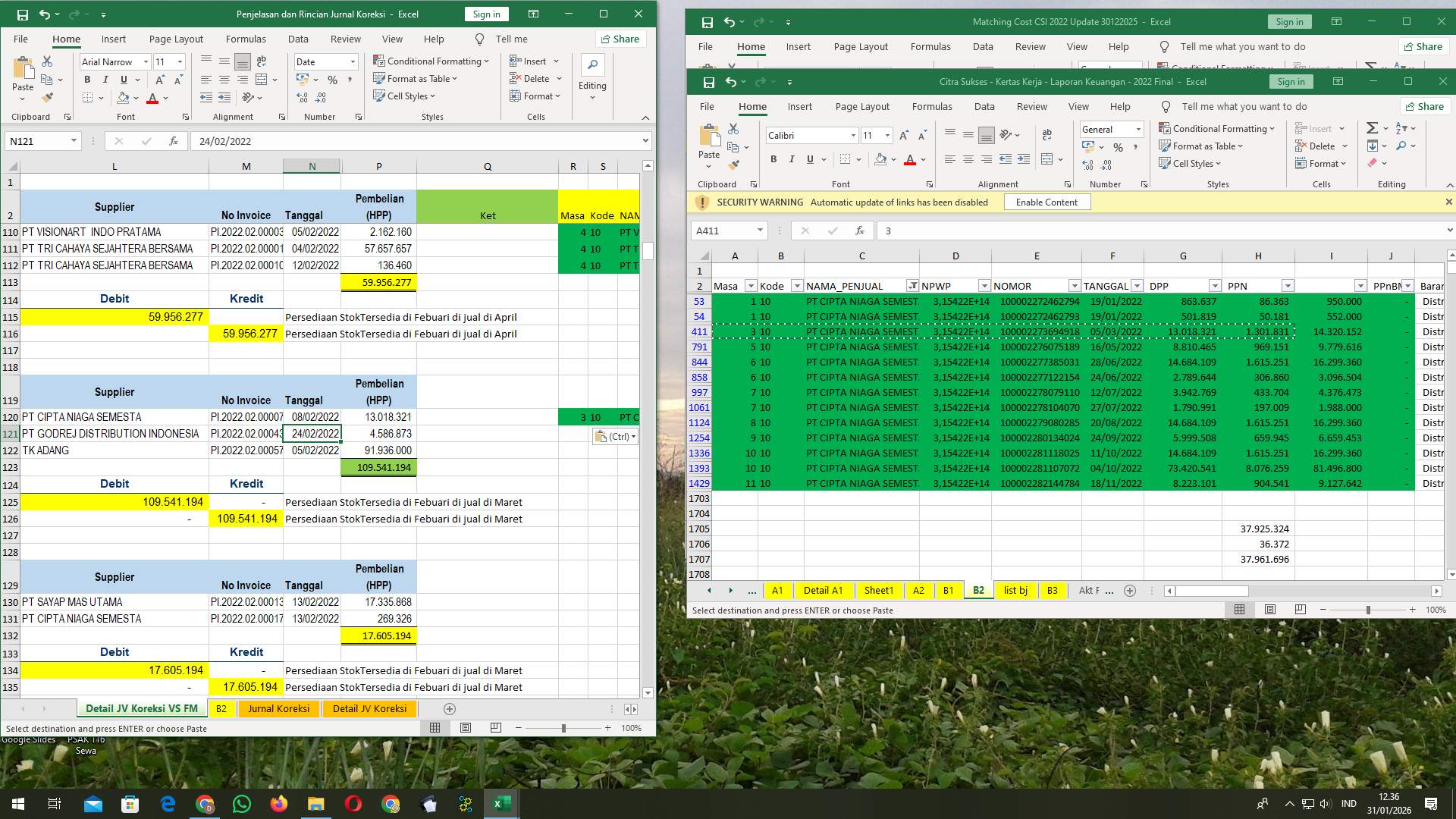1456x819 pixels.
Task: Expand the Date number format dropdown
Action: point(352,61)
